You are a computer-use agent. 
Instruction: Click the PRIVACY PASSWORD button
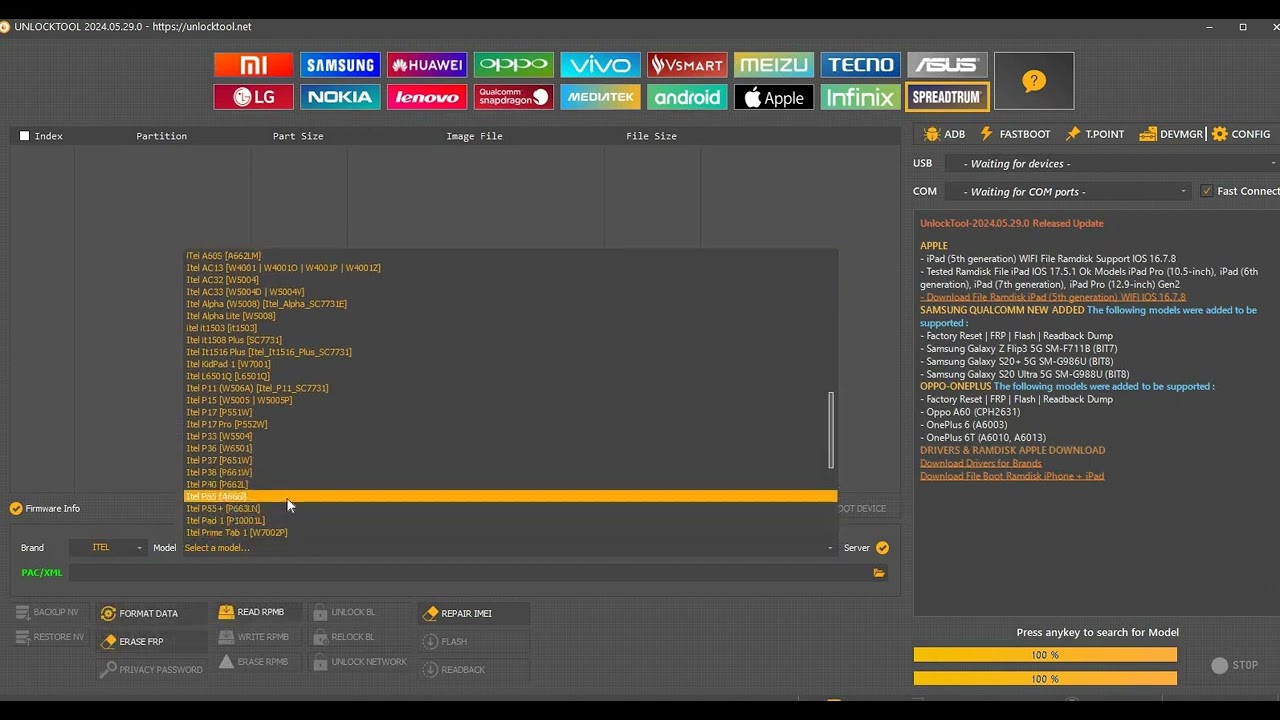(x=151, y=670)
